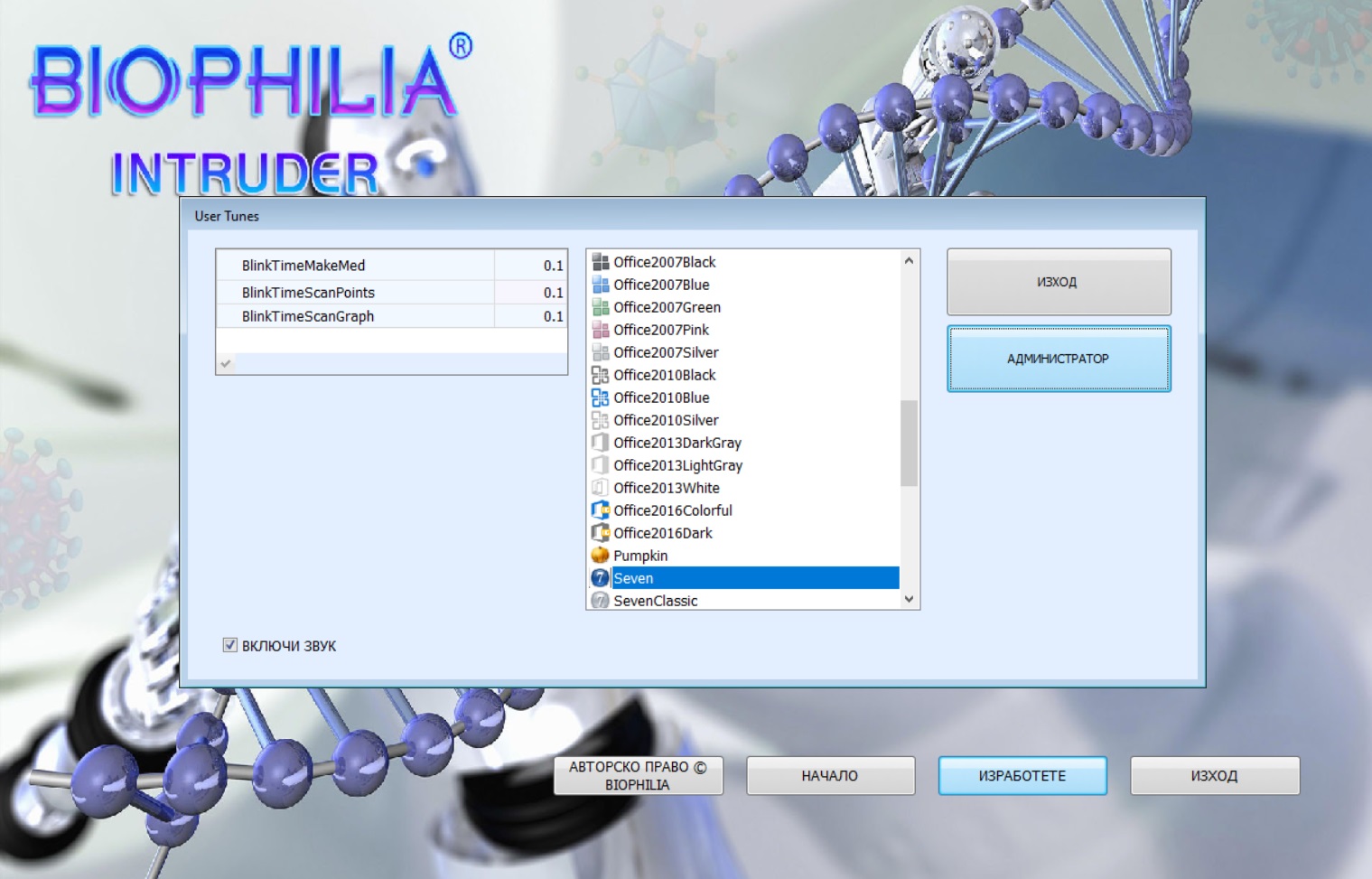Click ИЗХОД button in User Tunes dialog
This screenshot has width=1372, height=879.
tap(1059, 282)
